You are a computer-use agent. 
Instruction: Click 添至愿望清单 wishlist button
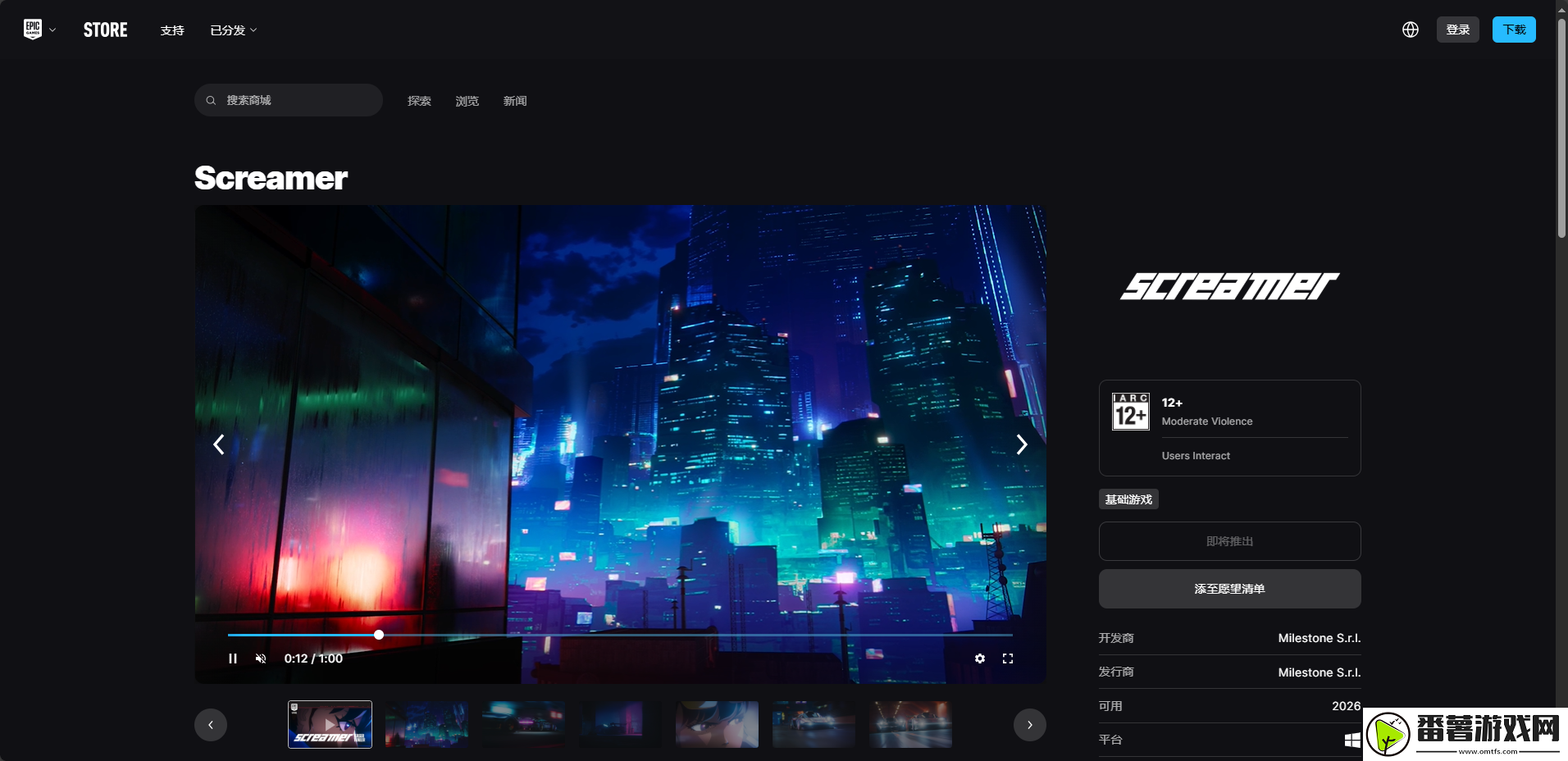(x=1229, y=589)
